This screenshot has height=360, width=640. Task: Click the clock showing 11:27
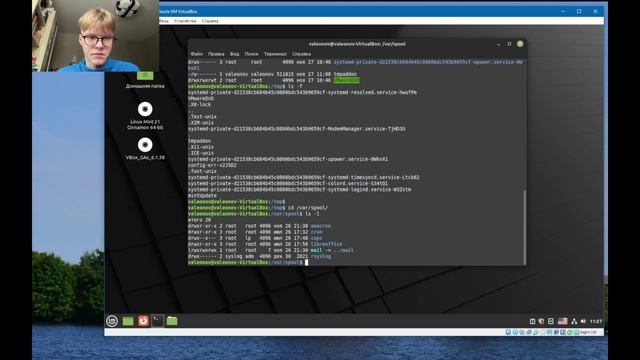point(596,321)
